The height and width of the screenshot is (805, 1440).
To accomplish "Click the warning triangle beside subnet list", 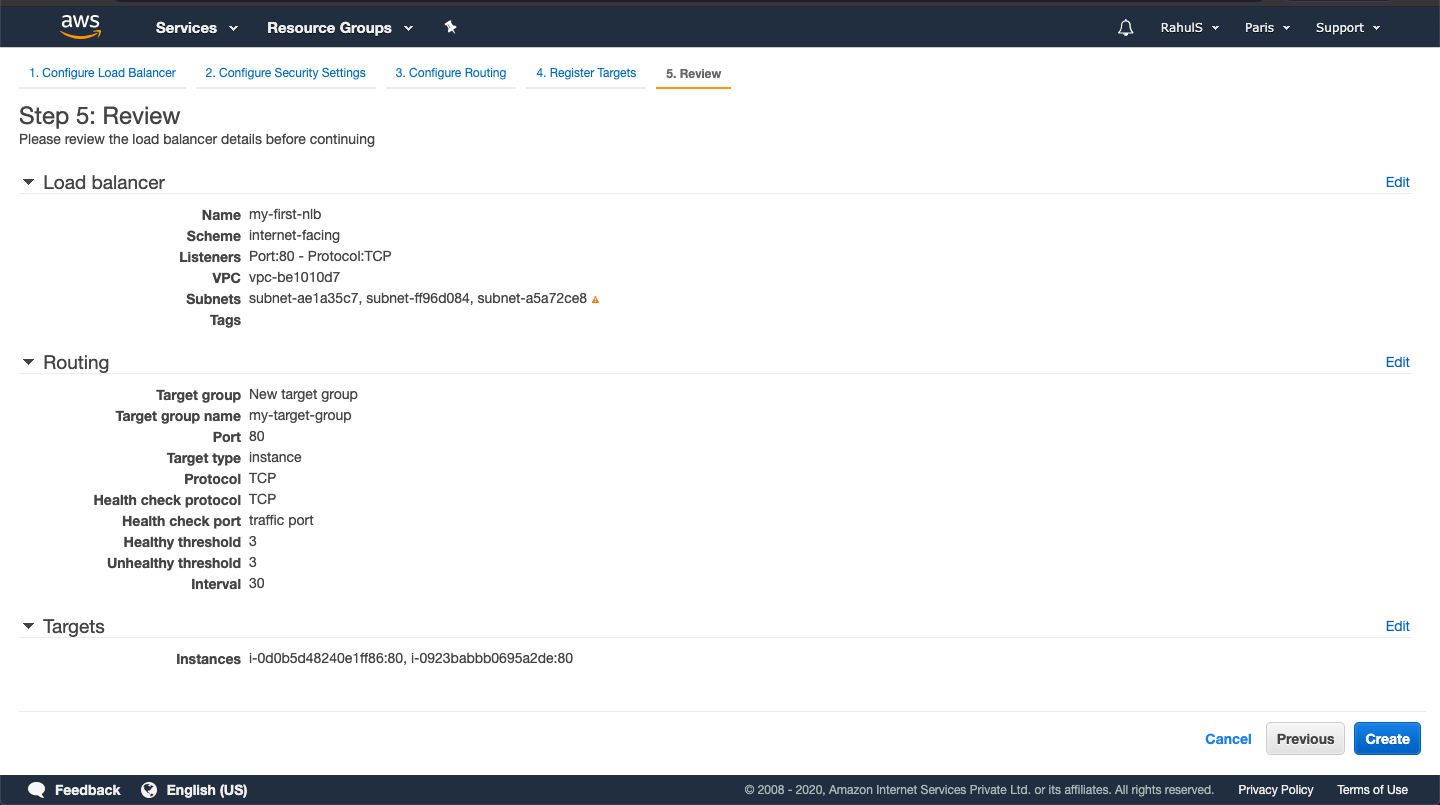I will point(595,298).
